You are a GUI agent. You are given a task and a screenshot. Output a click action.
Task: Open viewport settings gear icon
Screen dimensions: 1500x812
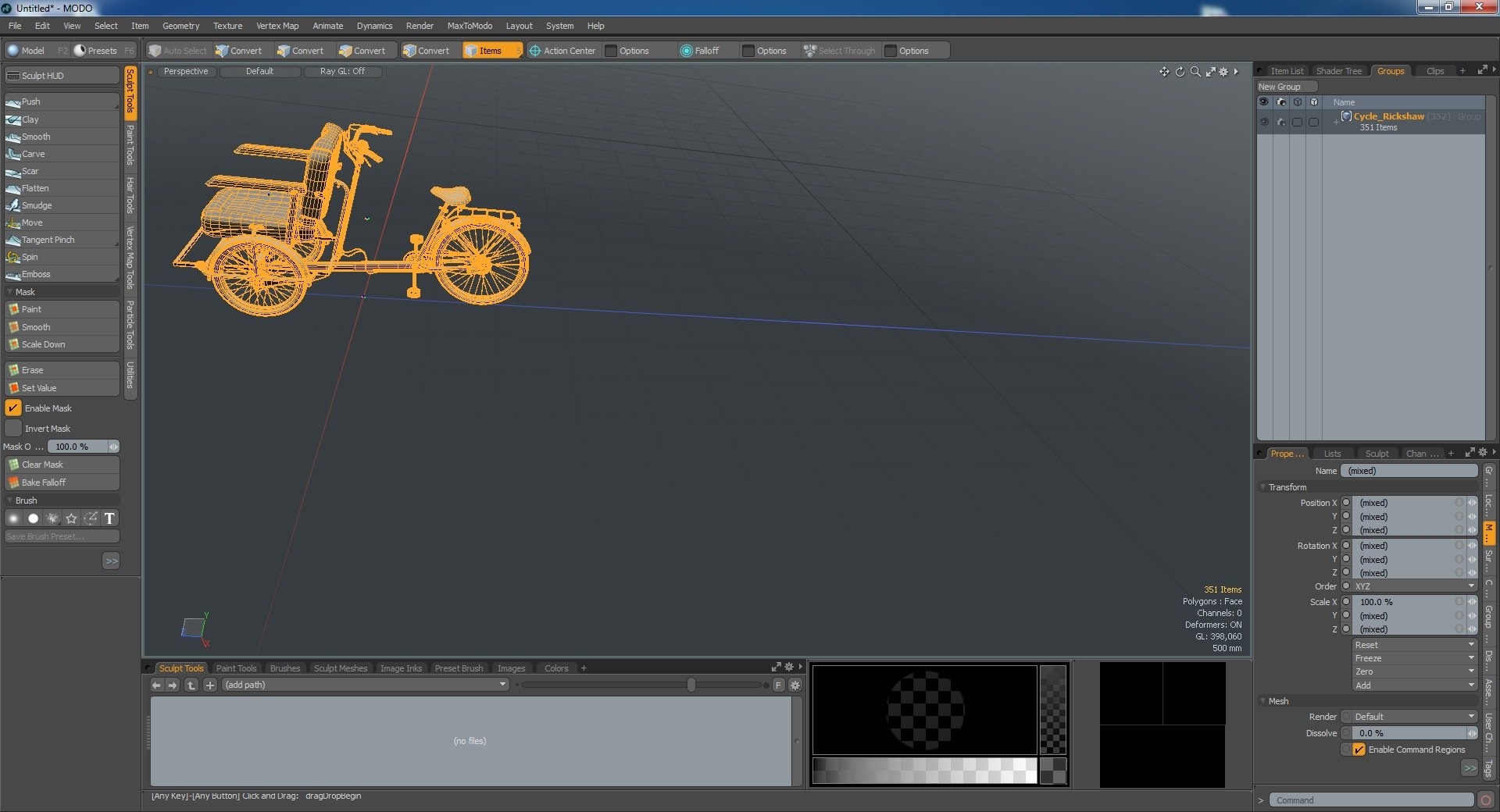pyautogui.click(x=1223, y=72)
